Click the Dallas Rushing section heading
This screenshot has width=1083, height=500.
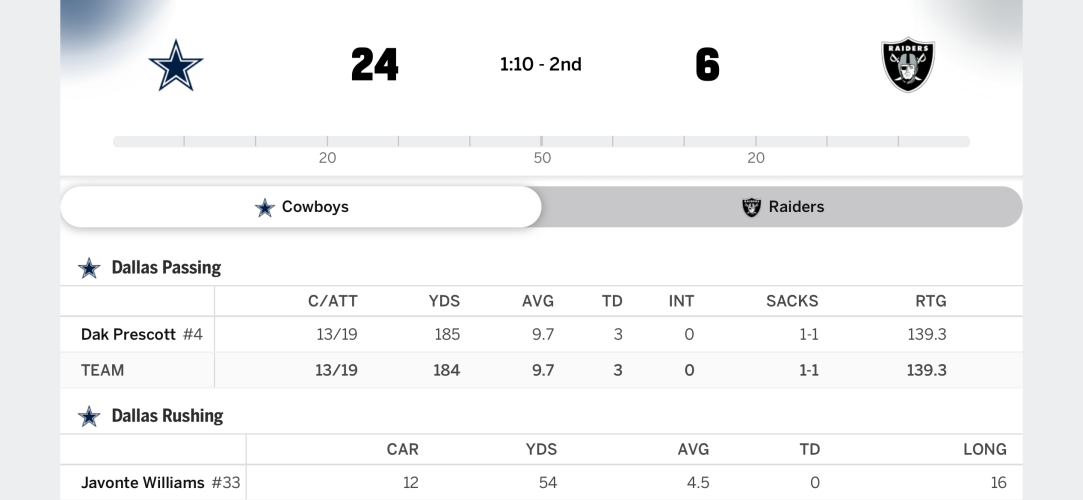[167, 416]
